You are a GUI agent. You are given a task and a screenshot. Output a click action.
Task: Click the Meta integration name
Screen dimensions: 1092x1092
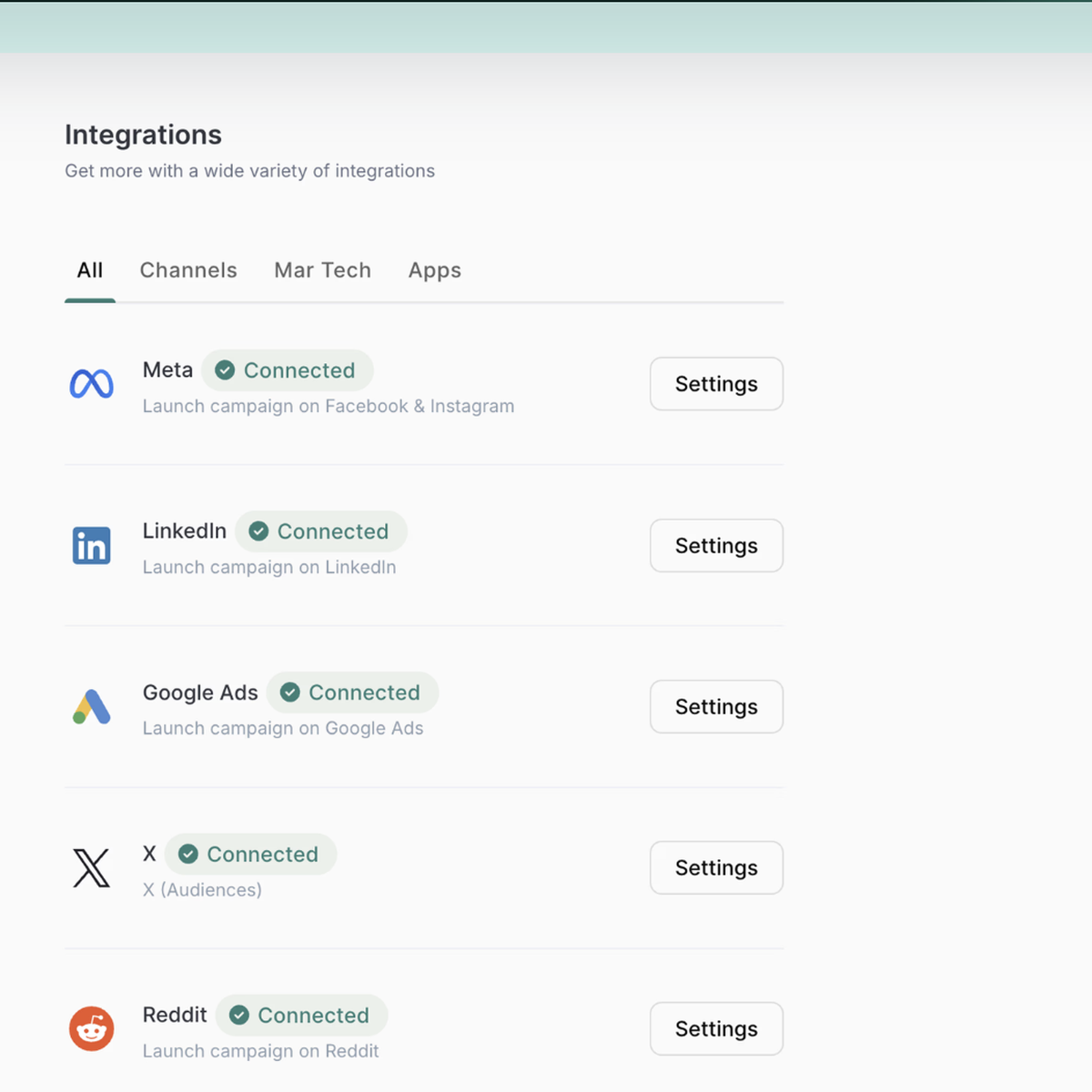point(167,370)
